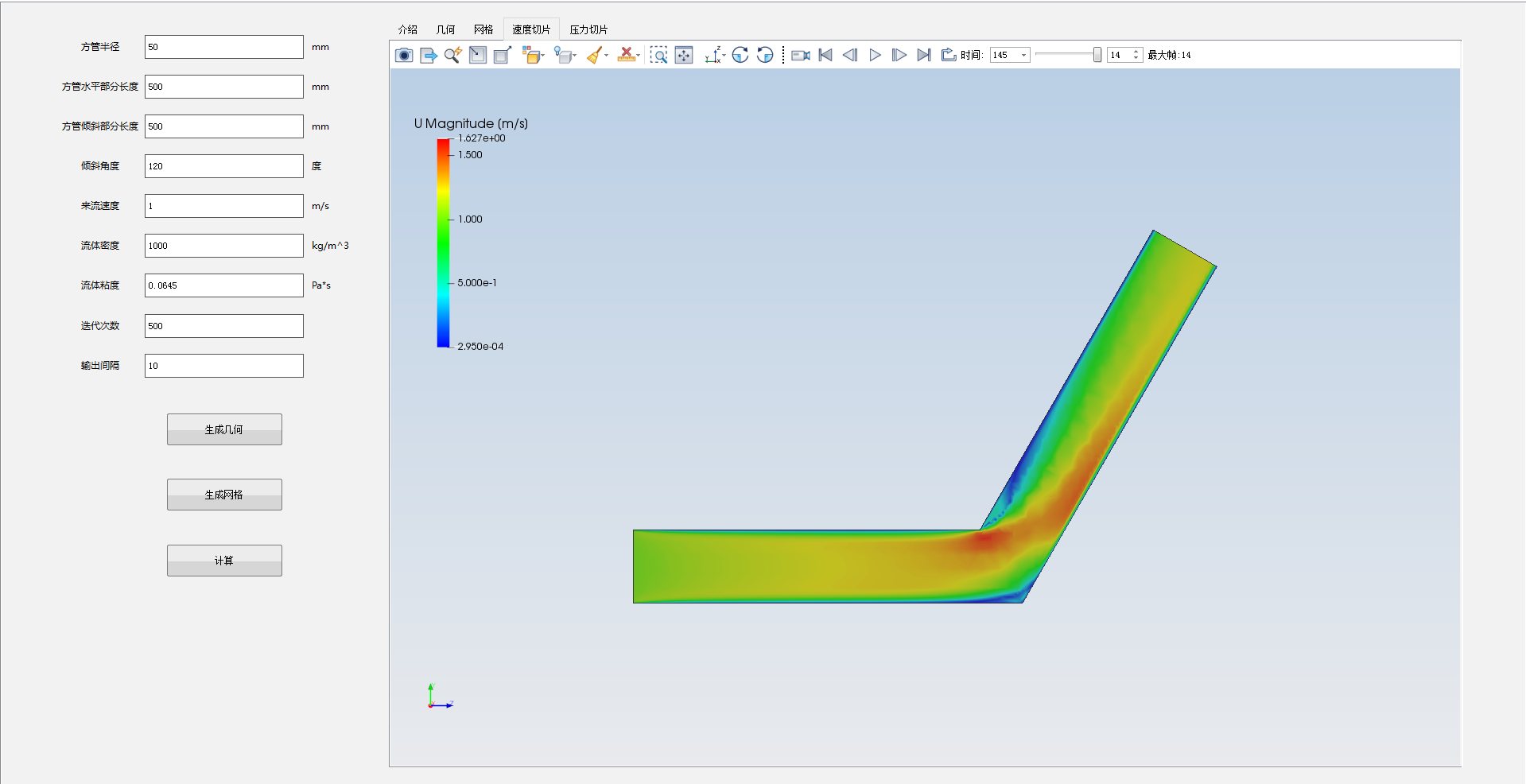
Task: Click the box with outward arrow icon
Action: tap(502, 55)
